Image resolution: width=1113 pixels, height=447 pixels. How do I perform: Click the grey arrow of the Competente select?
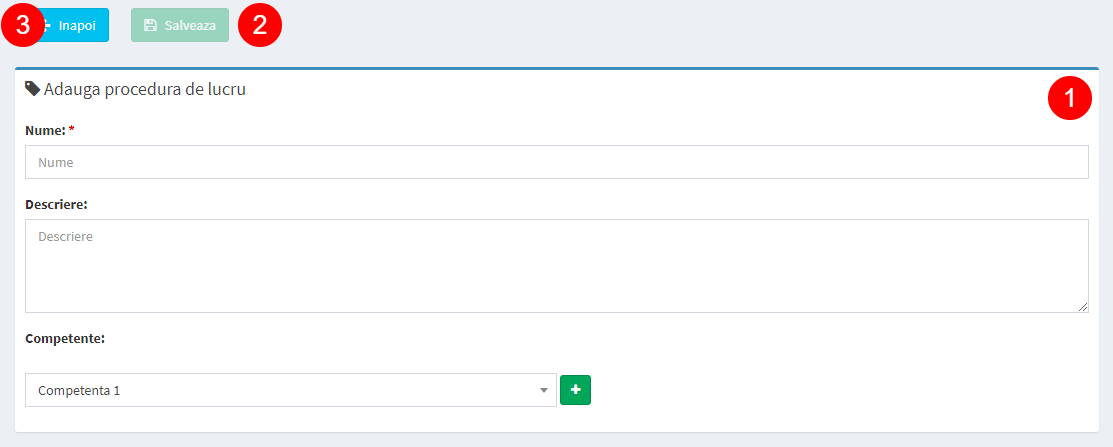[544, 390]
